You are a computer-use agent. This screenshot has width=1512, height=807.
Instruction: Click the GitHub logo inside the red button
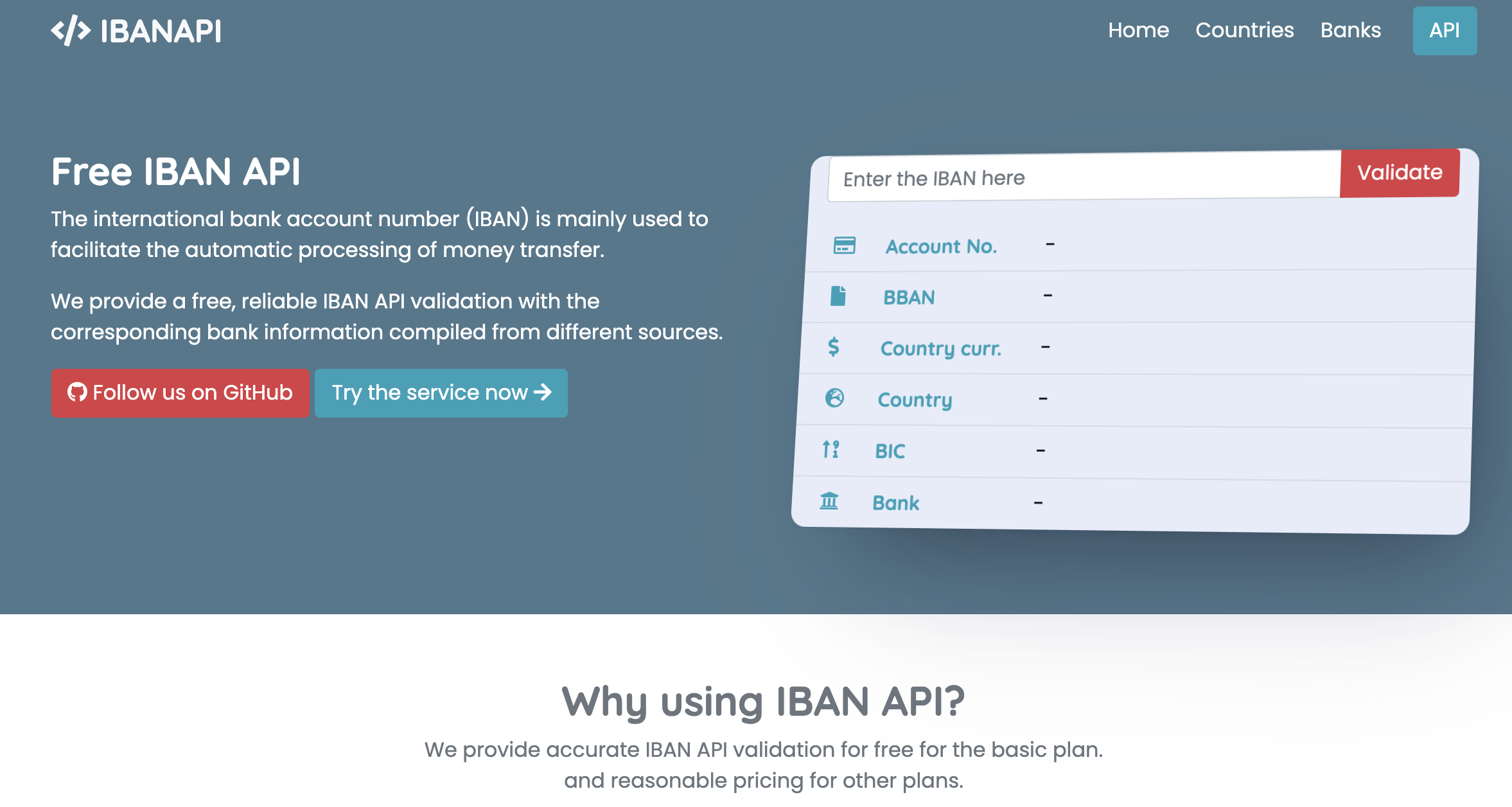78,393
